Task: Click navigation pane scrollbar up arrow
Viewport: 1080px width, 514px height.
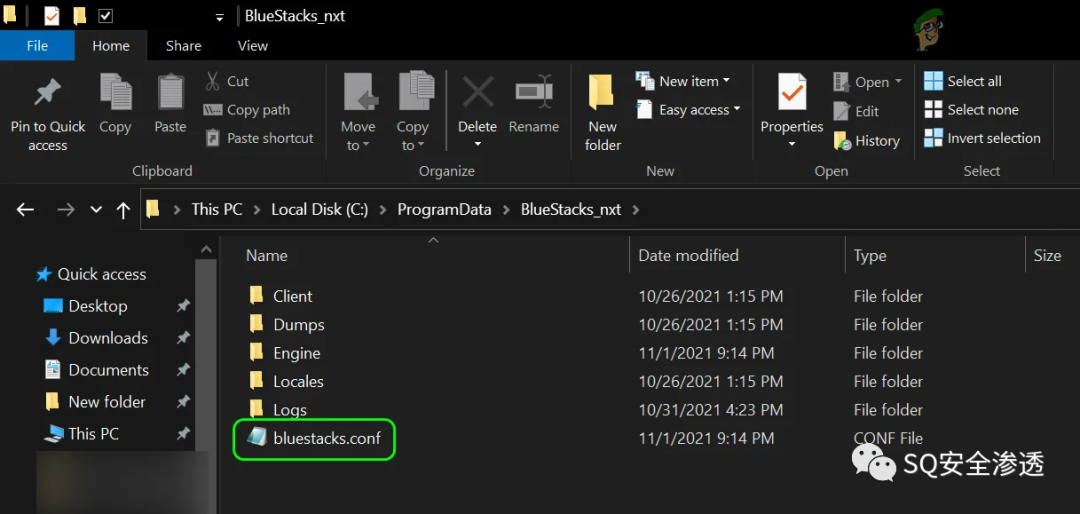Action: (x=206, y=249)
